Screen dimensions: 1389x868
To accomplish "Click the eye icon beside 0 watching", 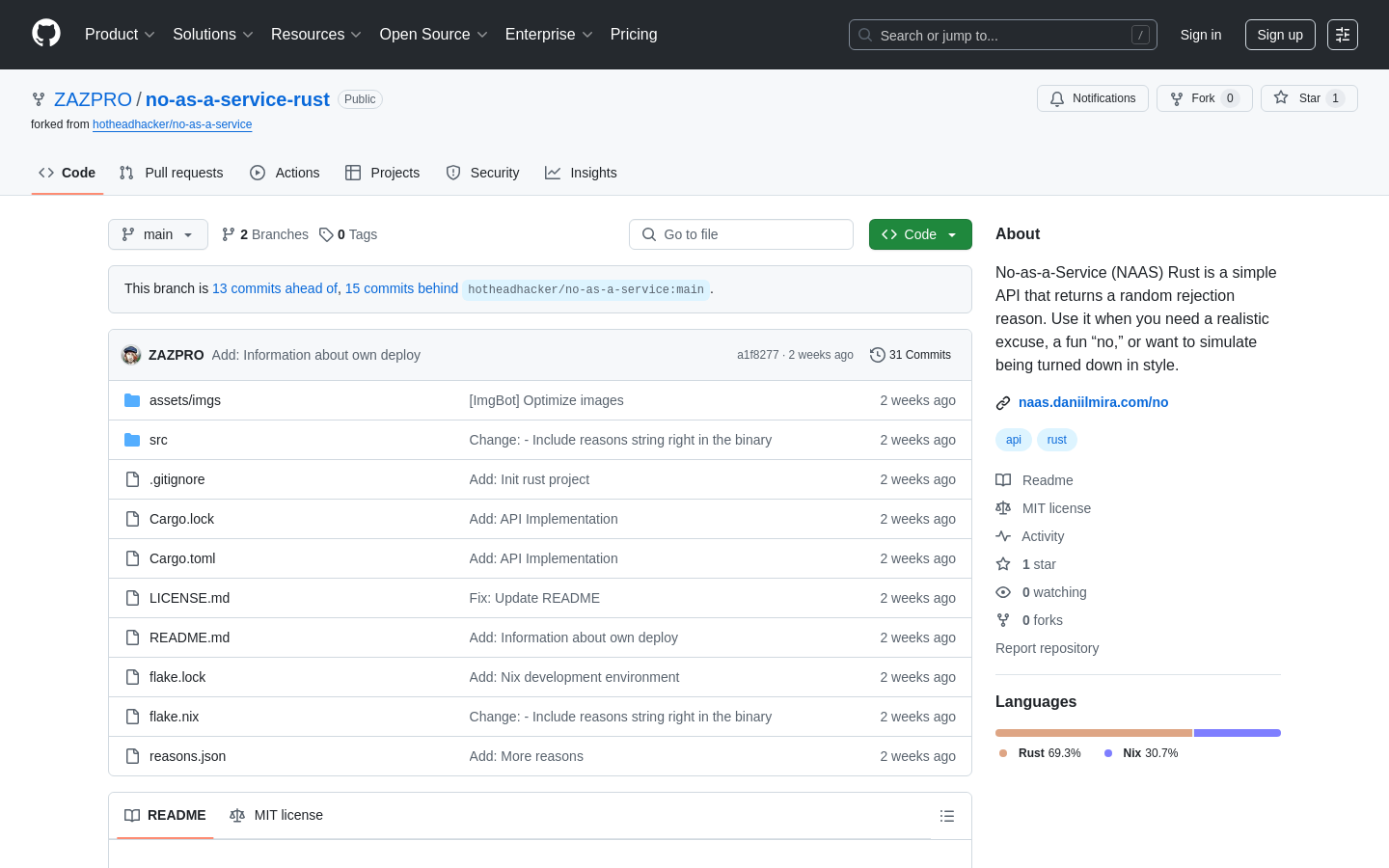I will click(x=1003, y=592).
